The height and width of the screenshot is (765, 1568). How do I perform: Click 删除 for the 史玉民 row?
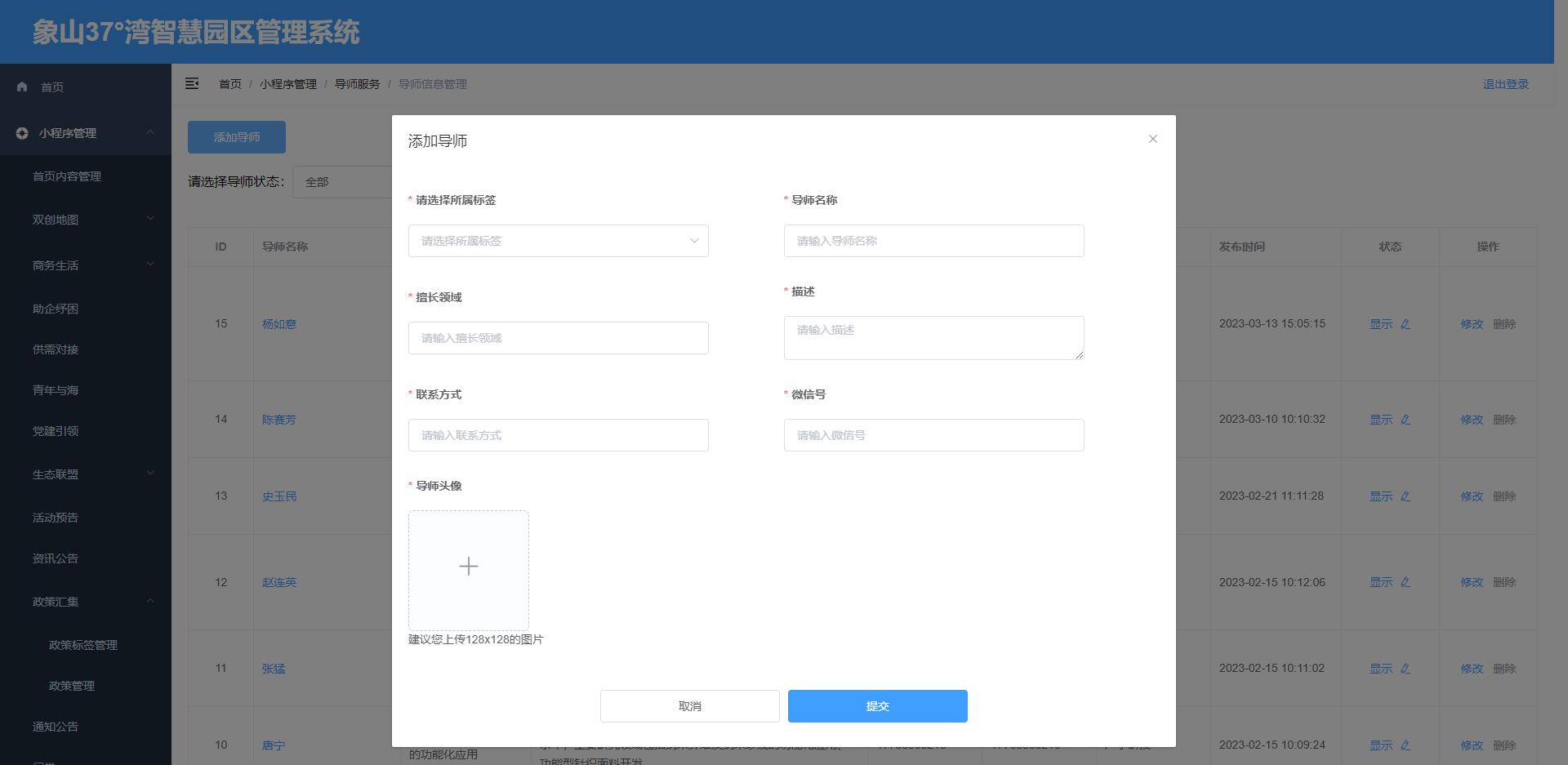tap(1504, 496)
